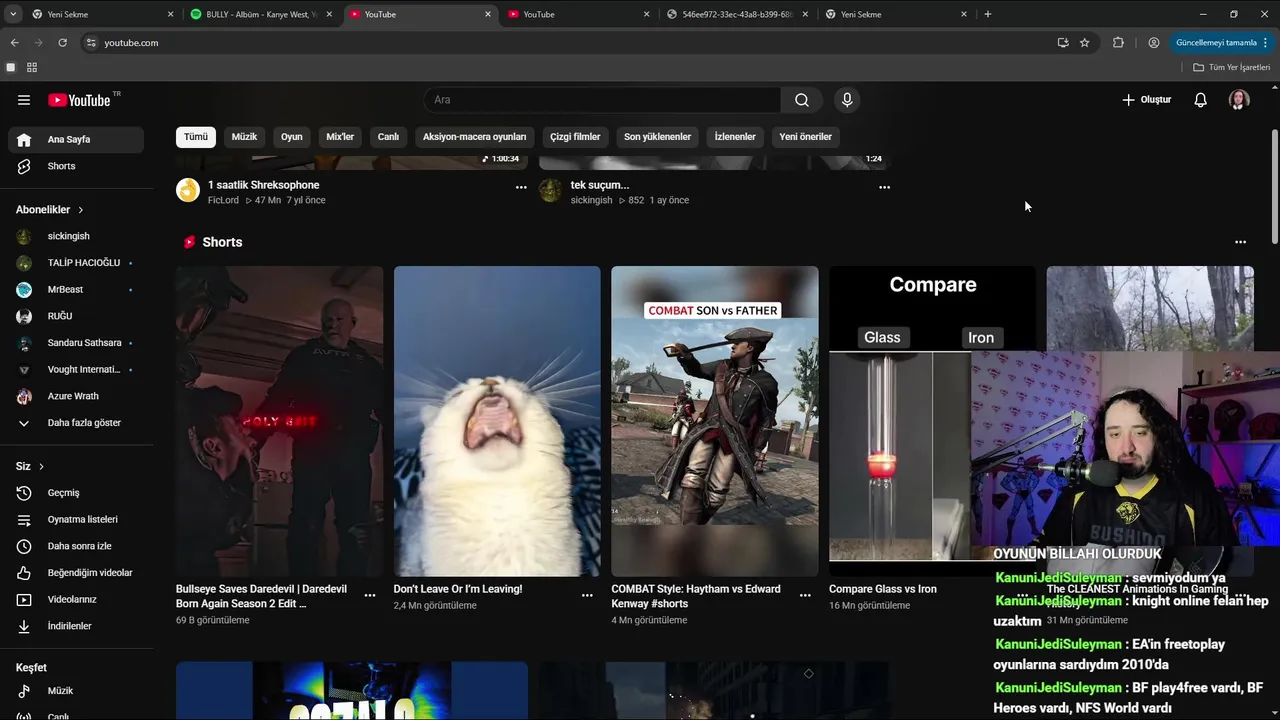Type in the Ara search field

click(603, 100)
